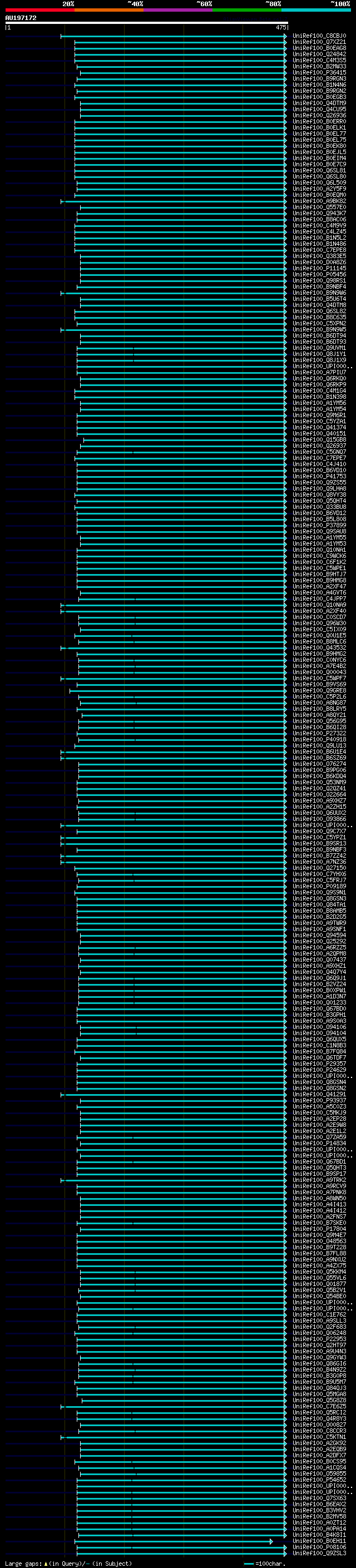Select hit label UniRef100_C7YHX6
356x1568 pixels.
[x=319, y=874]
